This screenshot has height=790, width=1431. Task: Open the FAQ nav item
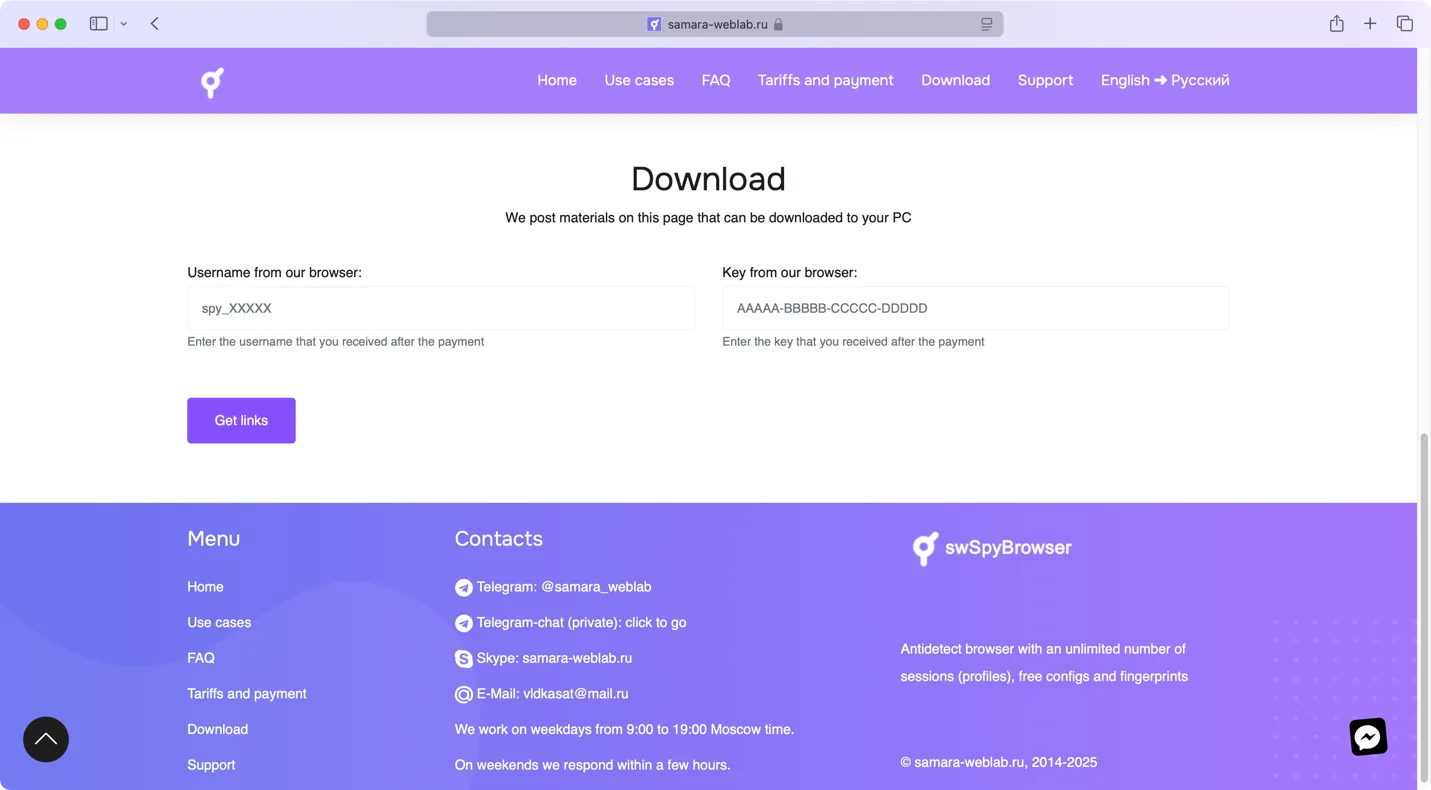pyautogui.click(x=716, y=80)
